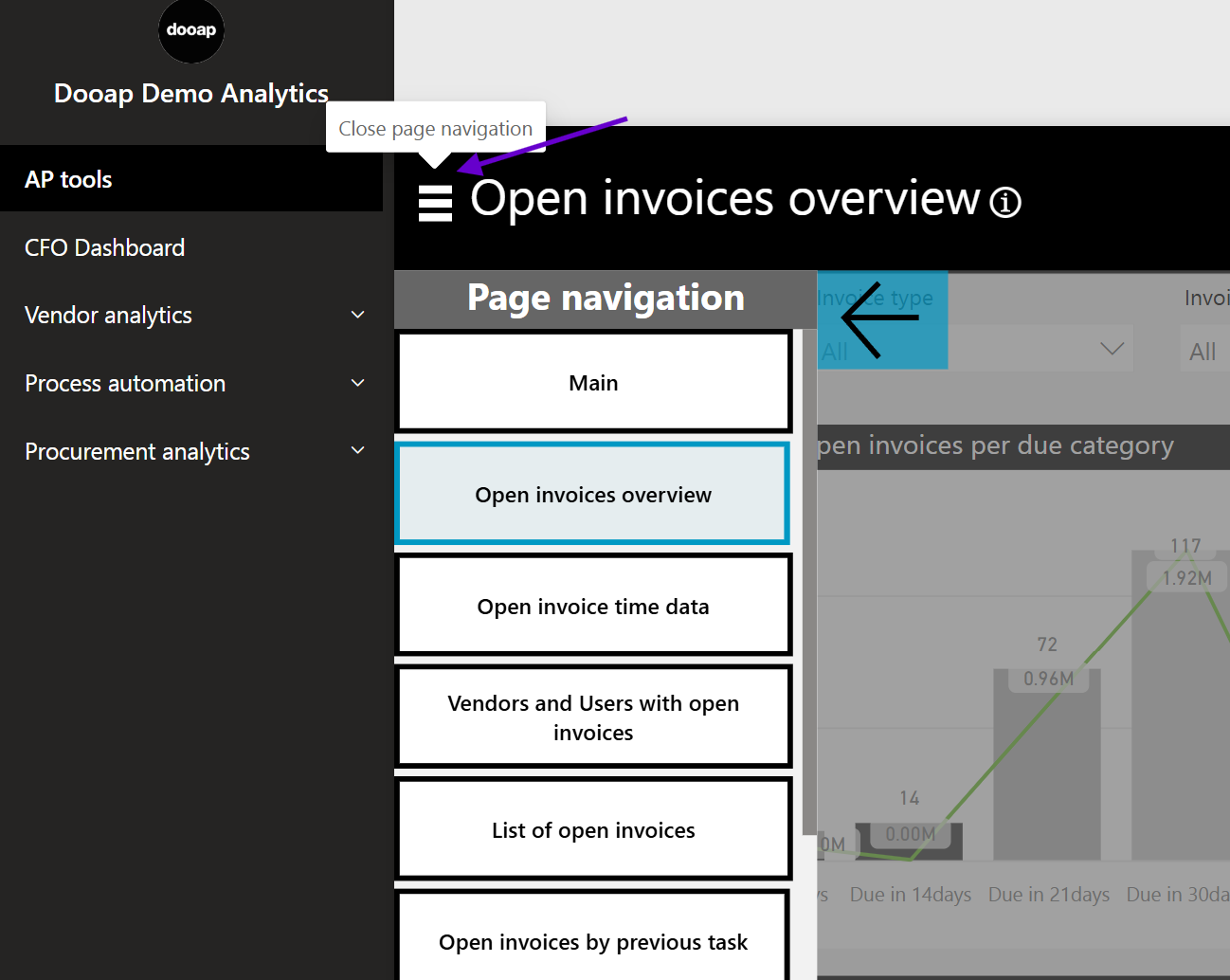1230x980 pixels.
Task: Open Vendors and Users with open invoices
Action: 593,717
